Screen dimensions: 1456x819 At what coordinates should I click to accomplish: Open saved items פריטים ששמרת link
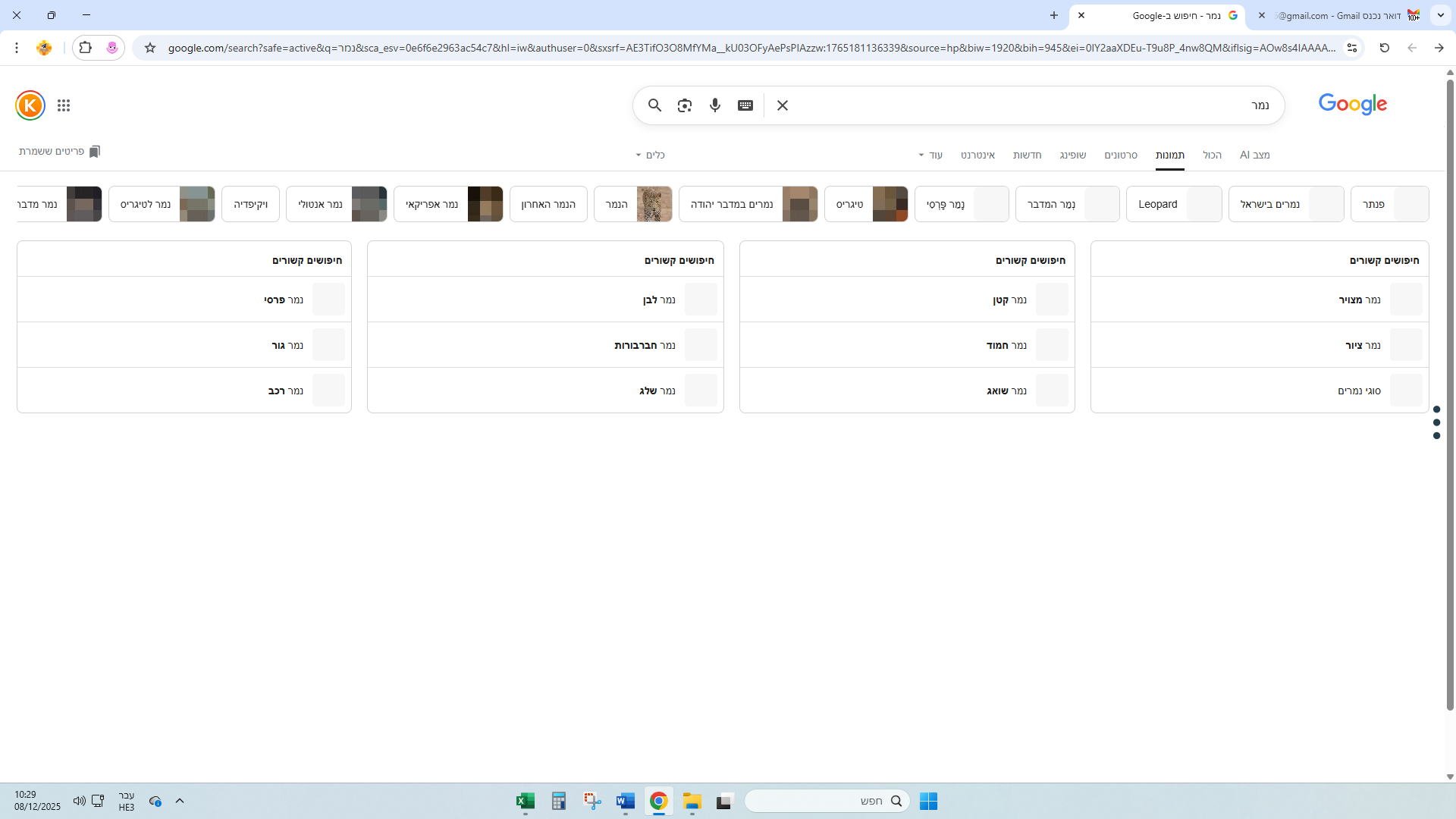(x=59, y=152)
